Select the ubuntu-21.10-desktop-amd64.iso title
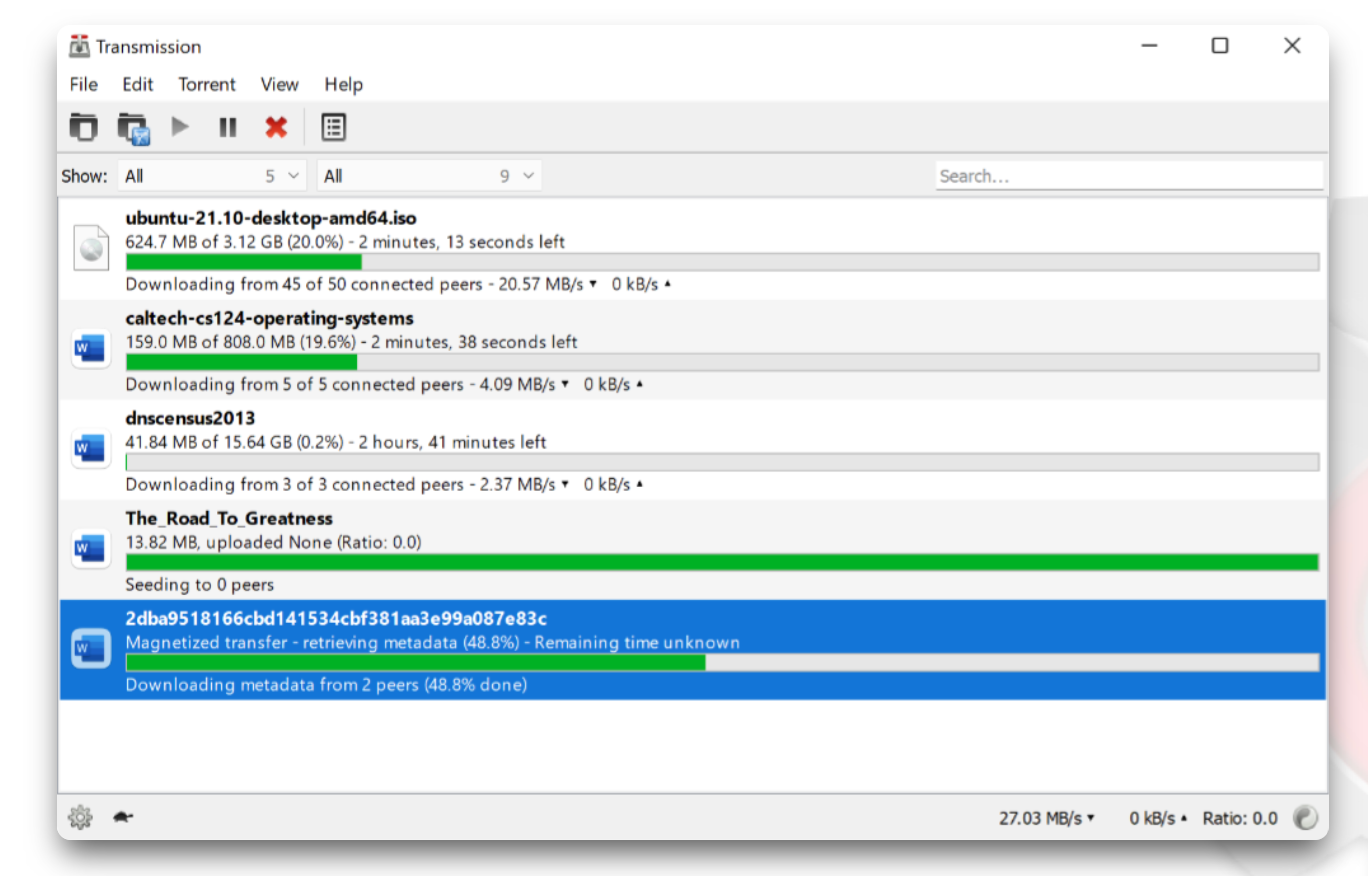Image resolution: width=1368 pixels, height=876 pixels. (x=271, y=218)
